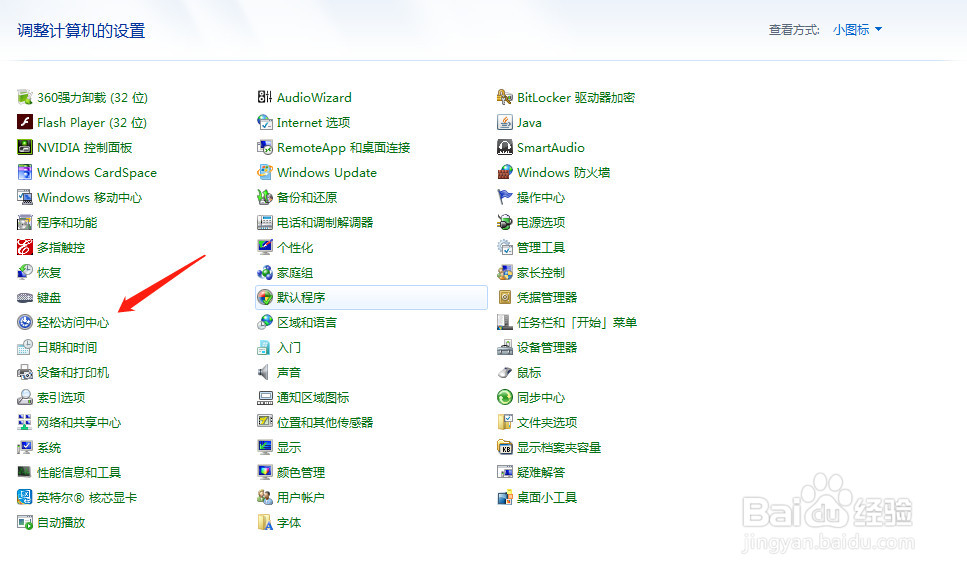Open the 家长控制 link
Viewport: 967px width, 576px height.
click(x=541, y=273)
